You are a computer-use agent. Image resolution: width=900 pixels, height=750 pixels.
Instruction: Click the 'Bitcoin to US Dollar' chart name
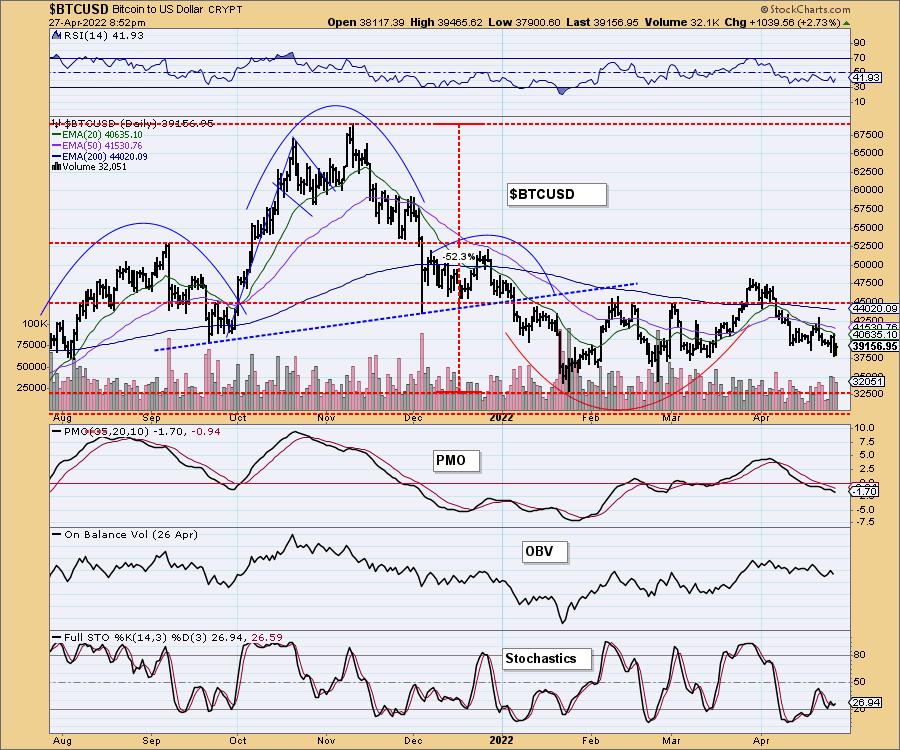(156, 10)
